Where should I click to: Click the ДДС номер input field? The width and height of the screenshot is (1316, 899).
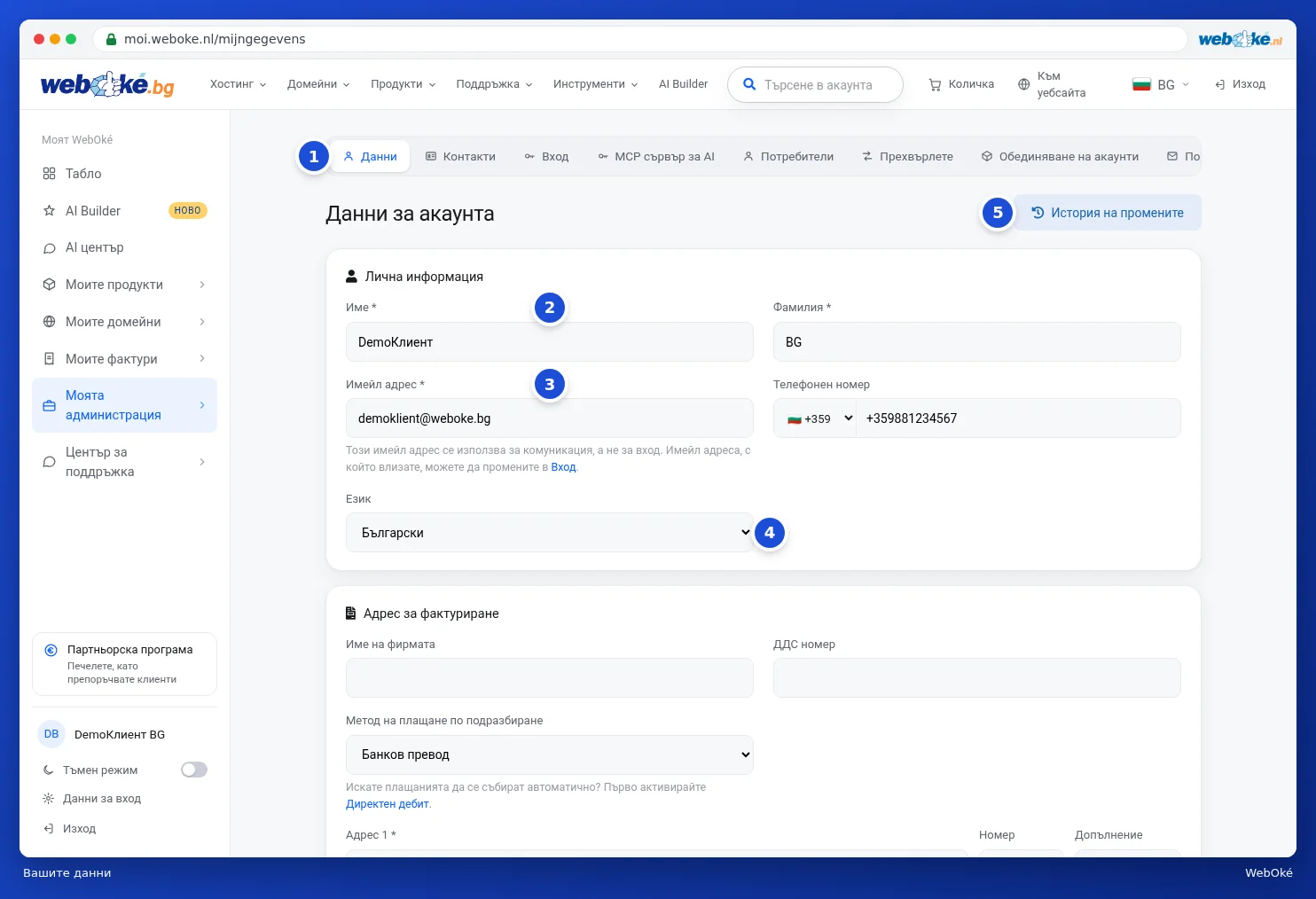[977, 678]
